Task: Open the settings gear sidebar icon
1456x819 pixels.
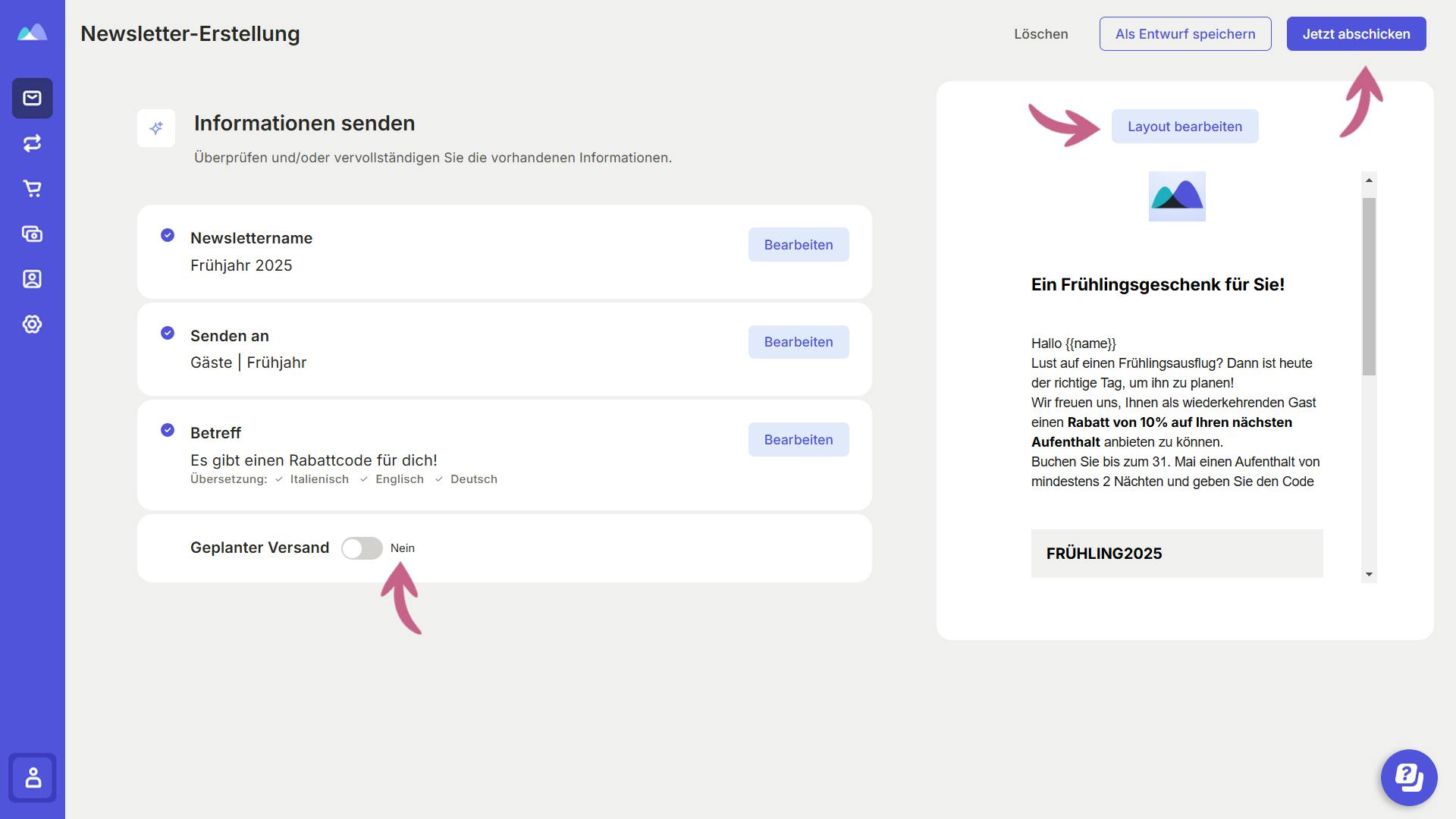Action: 32,324
